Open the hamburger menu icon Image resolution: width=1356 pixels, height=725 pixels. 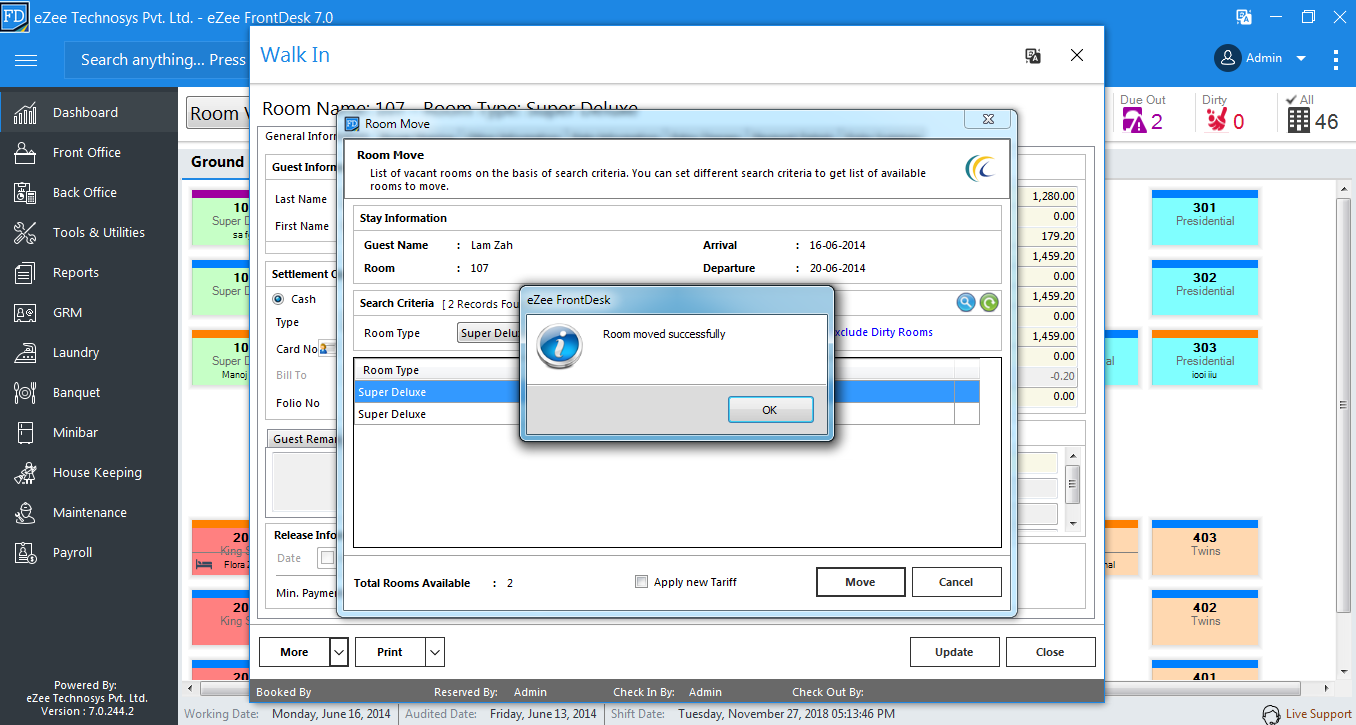point(26,60)
